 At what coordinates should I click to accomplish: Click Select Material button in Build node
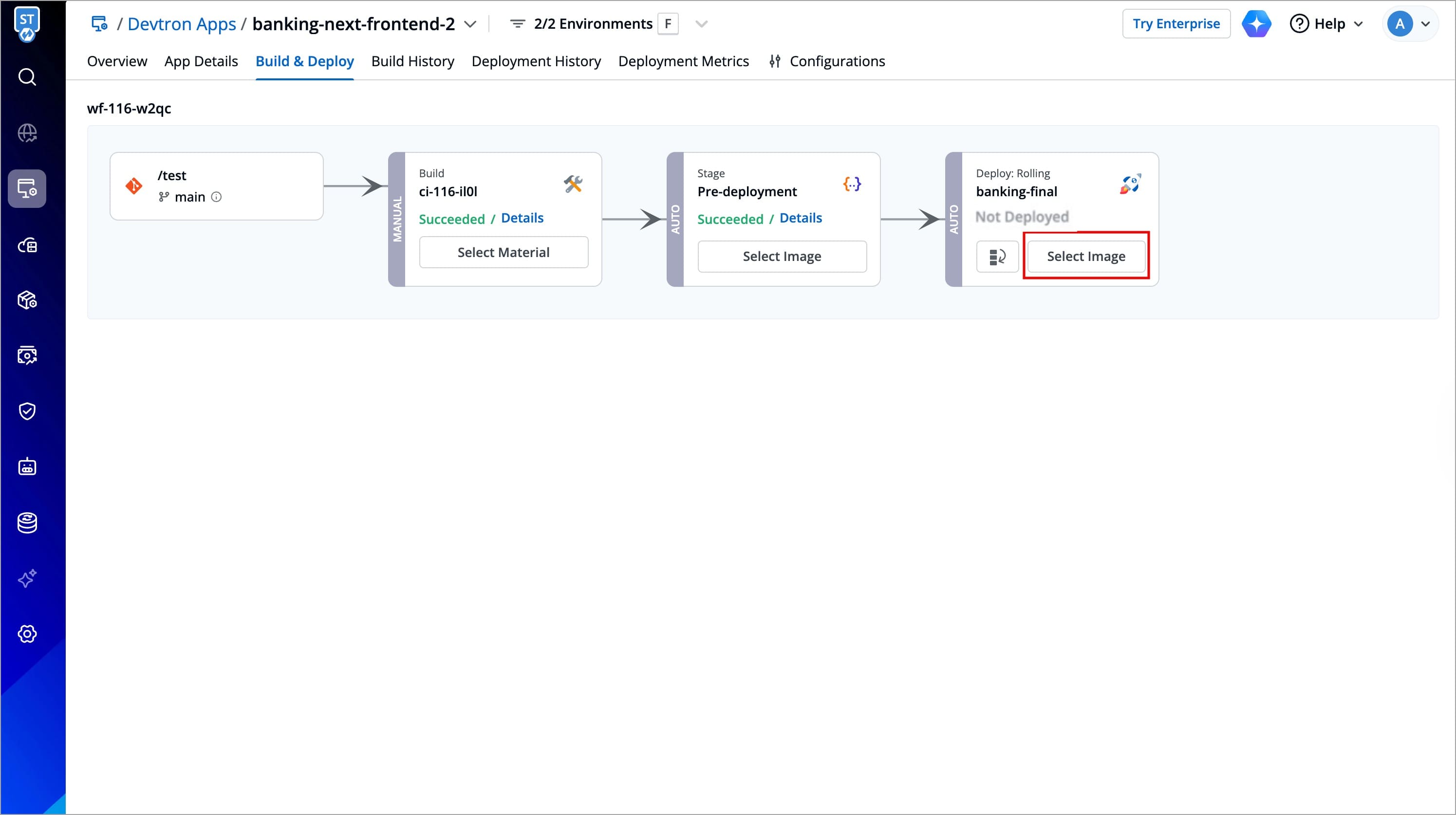pyautogui.click(x=503, y=252)
